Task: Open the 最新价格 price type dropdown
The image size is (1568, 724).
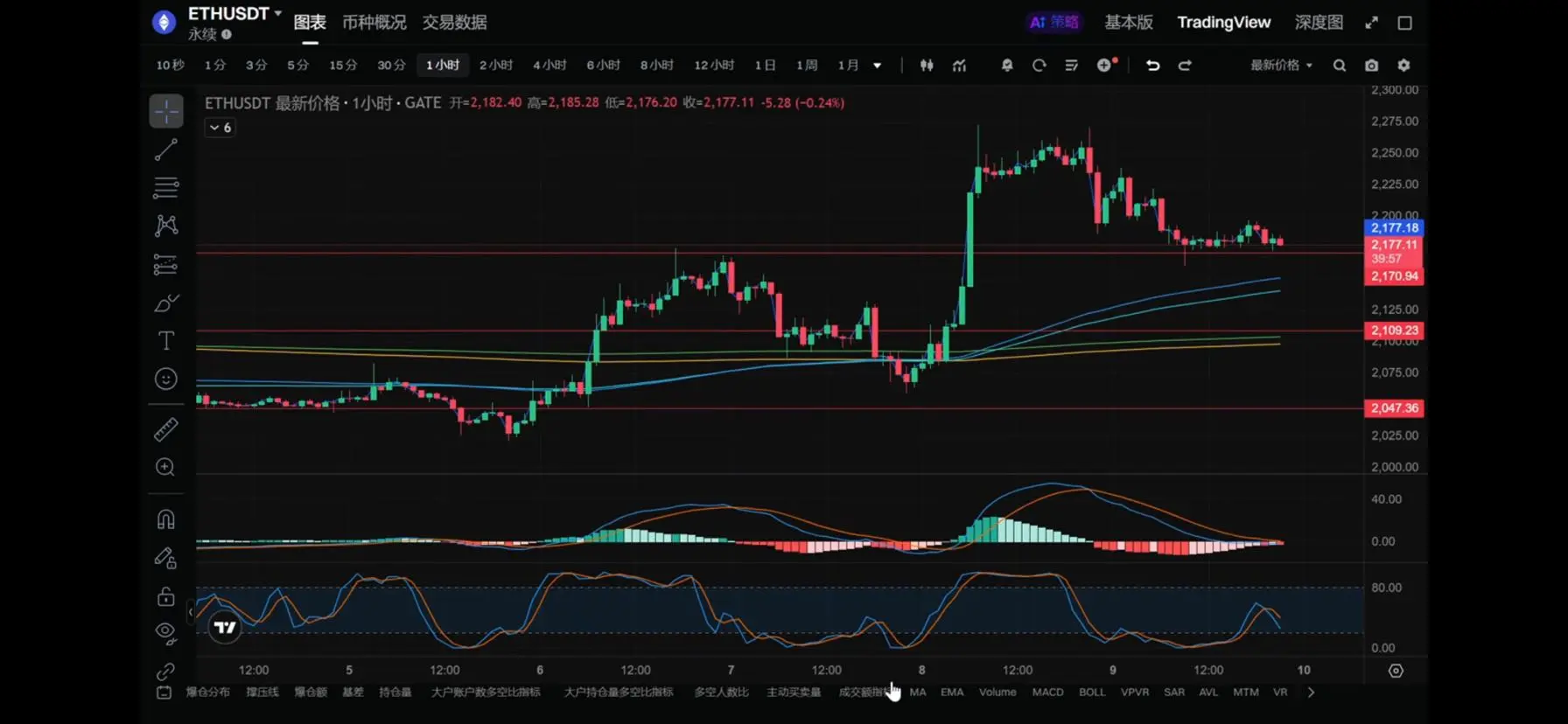Action: coord(1281,66)
